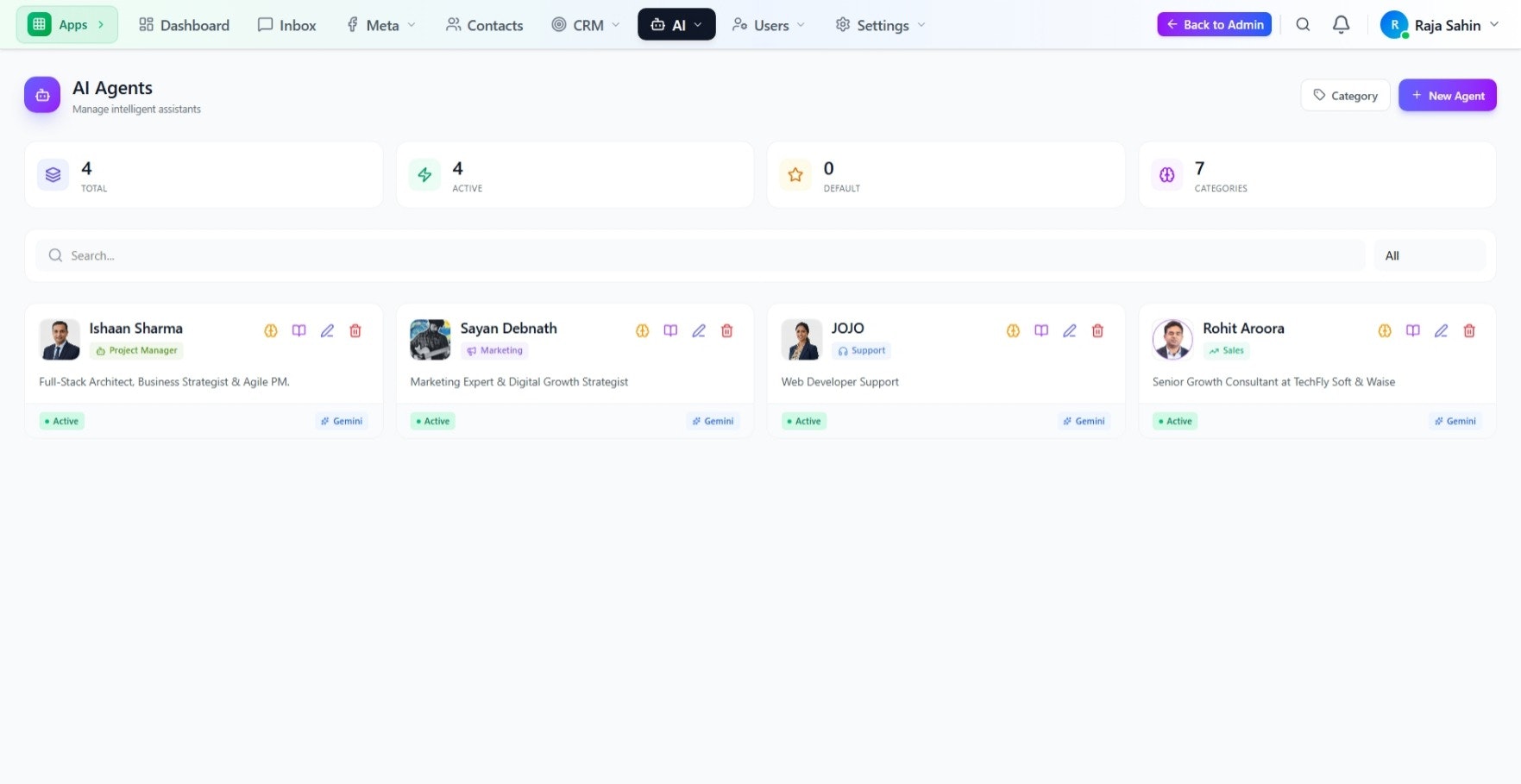The image size is (1521, 784).
Task: Delete the Ishaan Sharma agent
Action: click(355, 330)
